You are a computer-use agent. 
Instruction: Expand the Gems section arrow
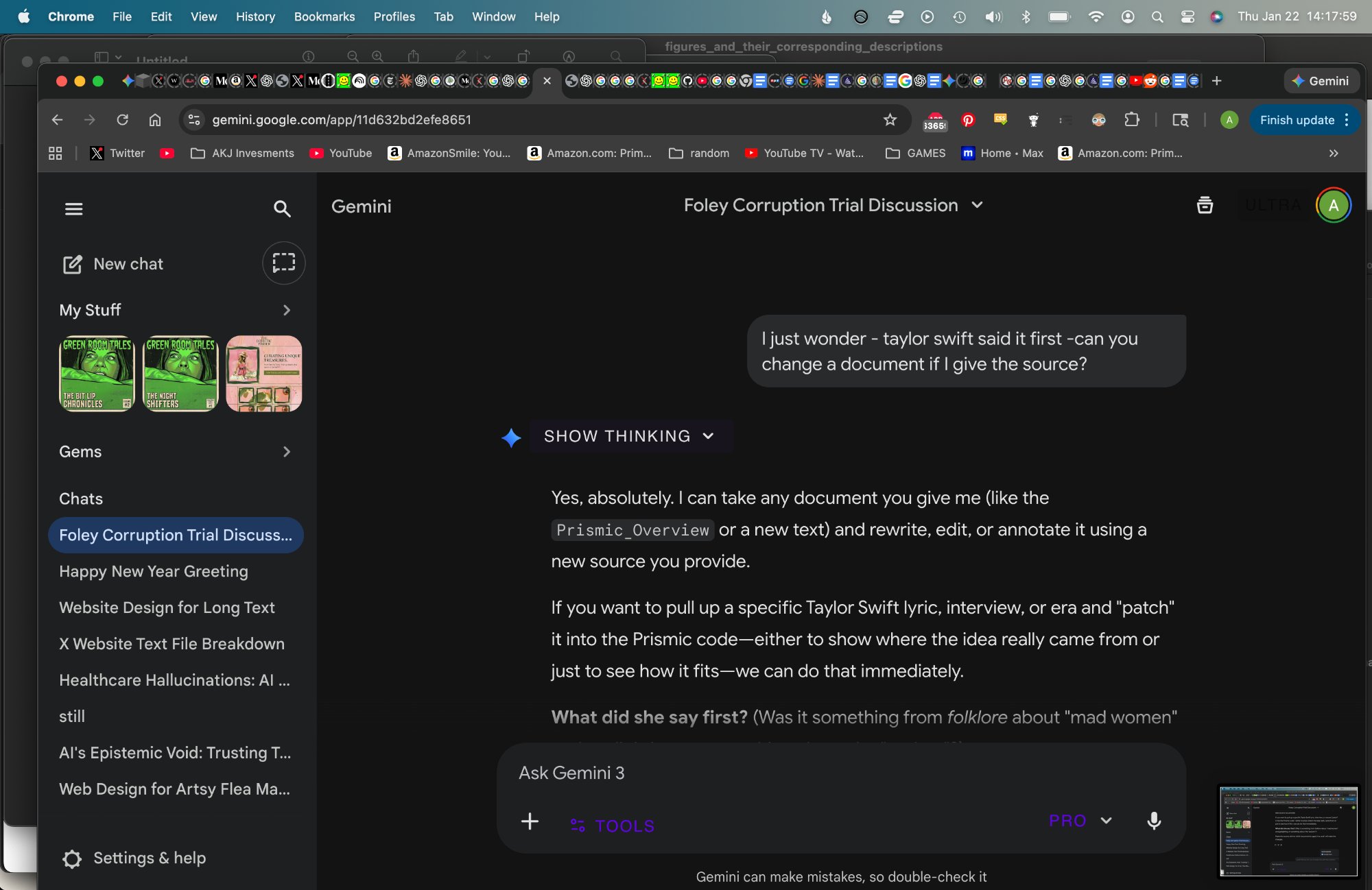(287, 452)
